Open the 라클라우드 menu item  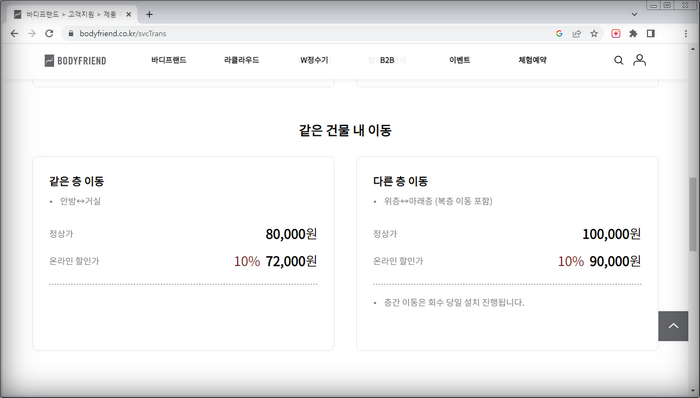pos(242,60)
